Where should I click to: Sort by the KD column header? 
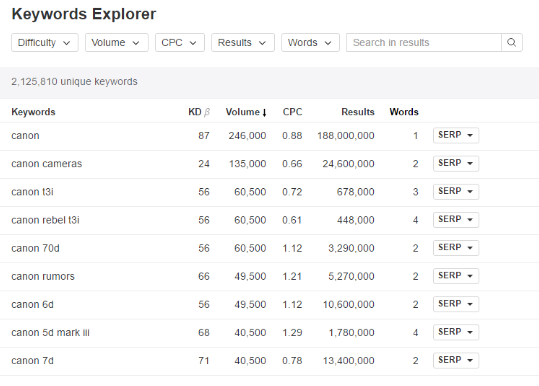[199, 112]
